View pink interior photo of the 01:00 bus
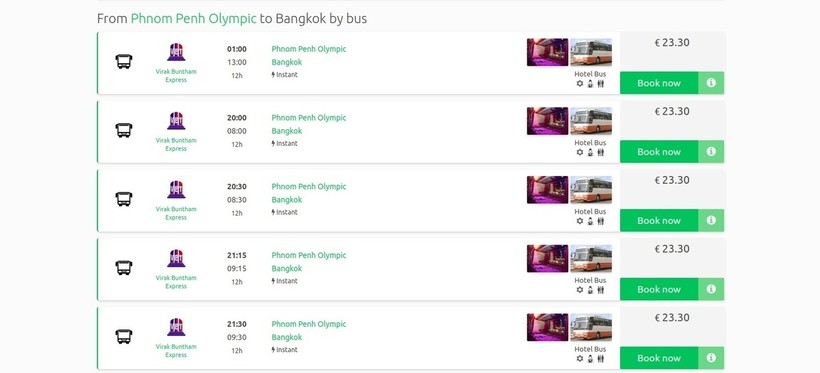The height and width of the screenshot is (373, 820). tap(548, 52)
